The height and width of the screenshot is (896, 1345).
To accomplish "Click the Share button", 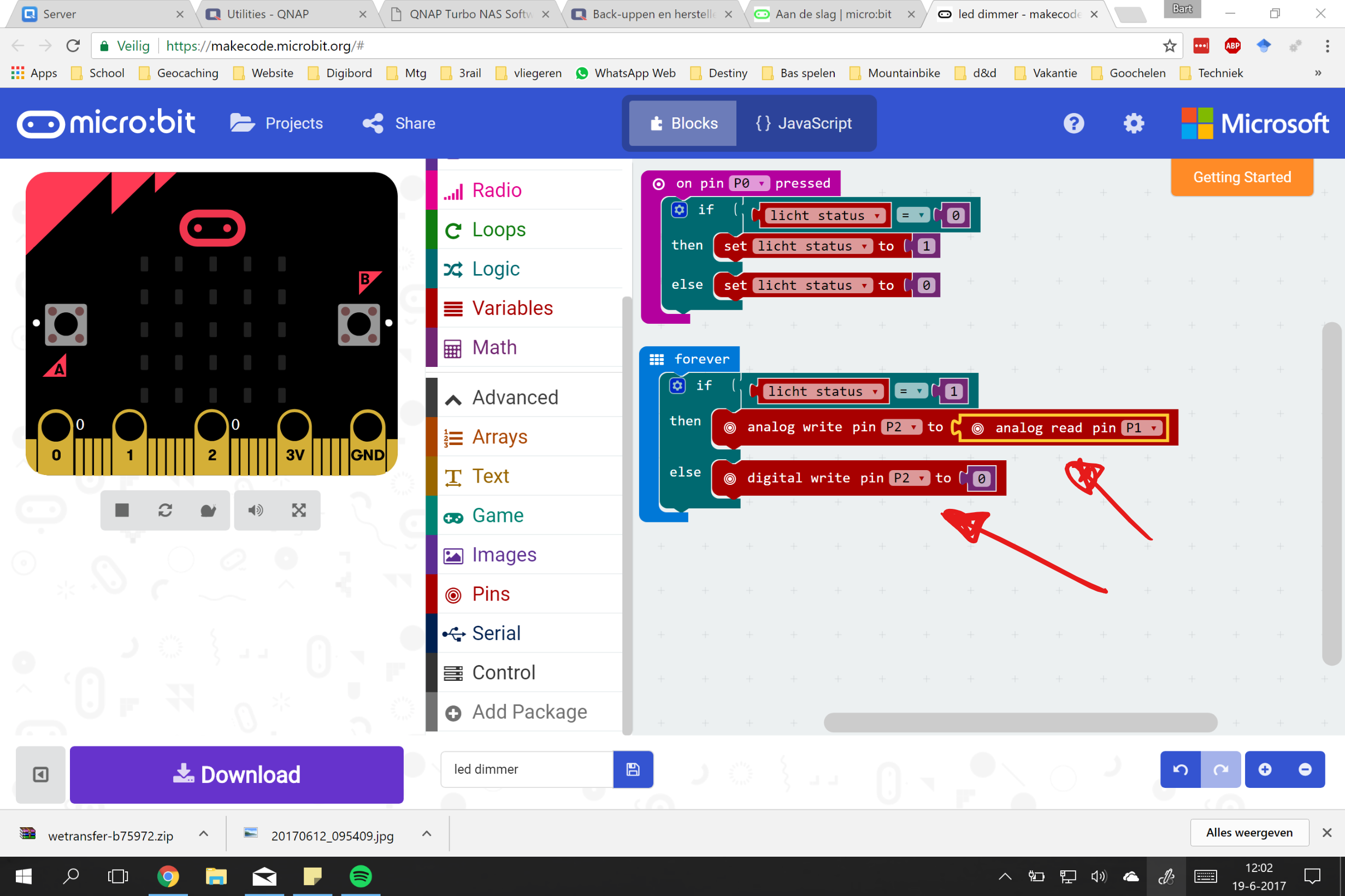I will [399, 123].
